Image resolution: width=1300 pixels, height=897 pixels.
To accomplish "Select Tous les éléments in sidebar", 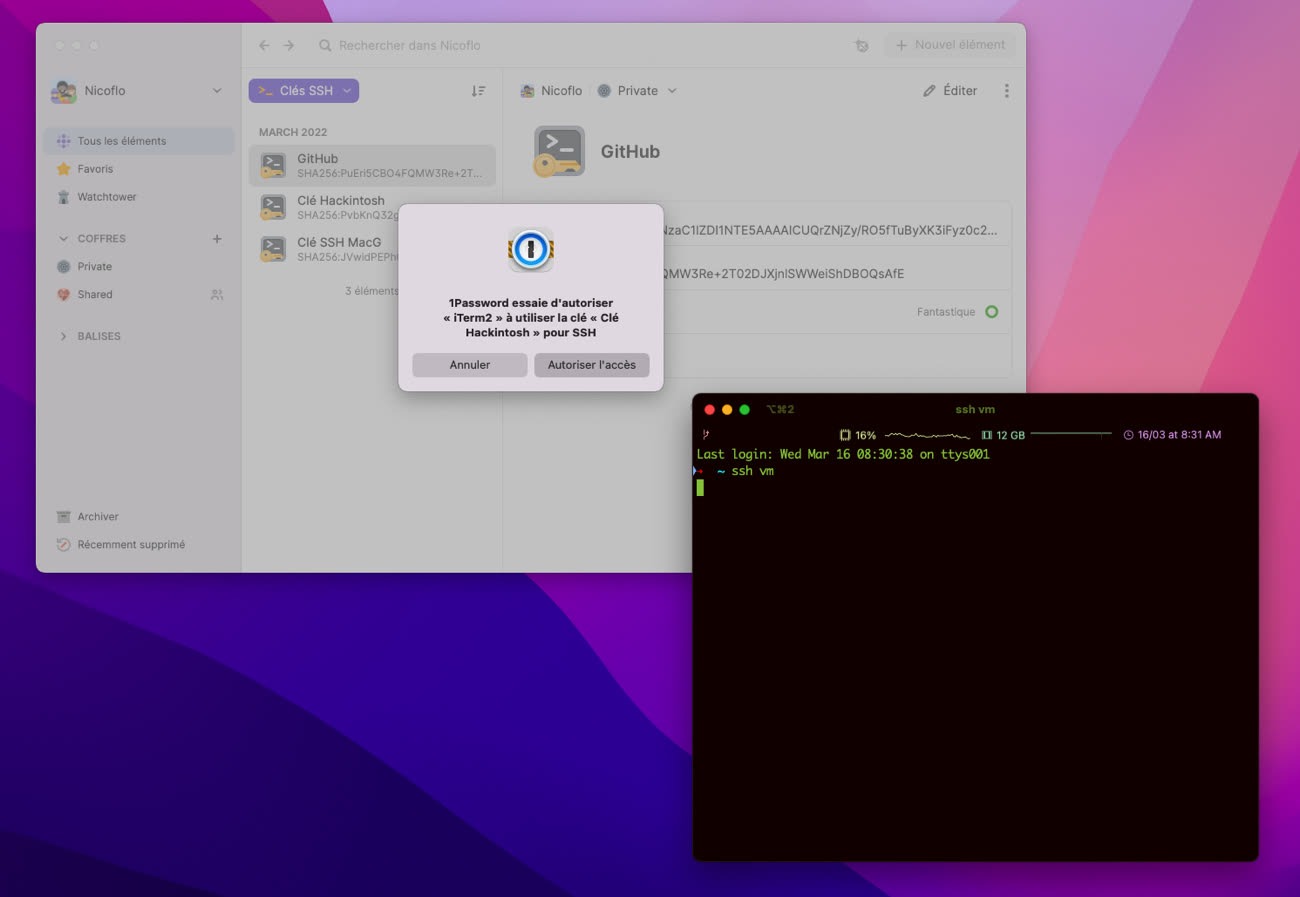I will (x=121, y=141).
